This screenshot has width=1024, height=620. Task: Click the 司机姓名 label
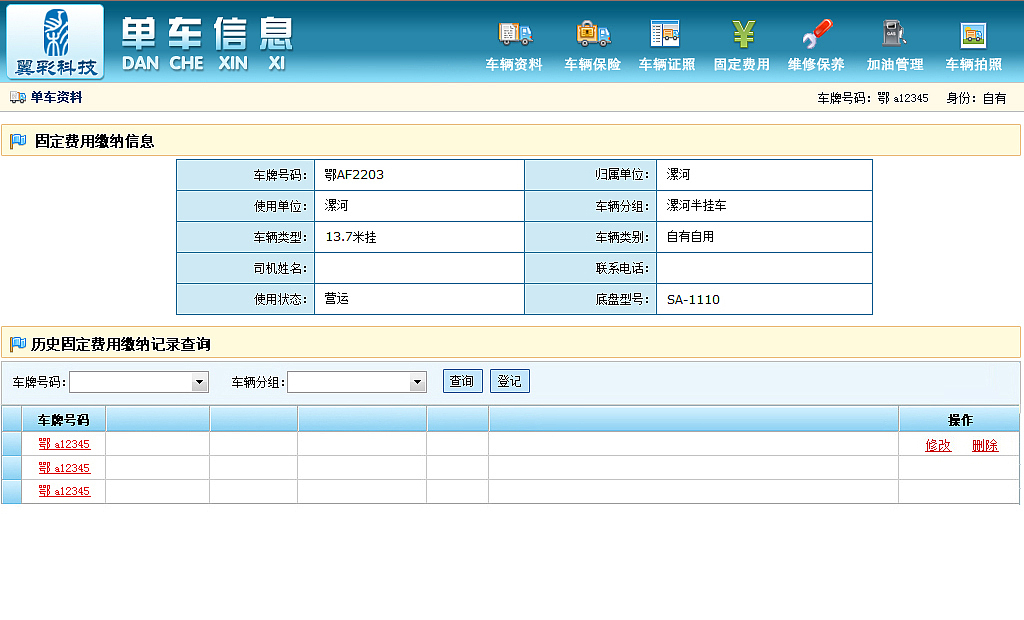tap(280, 269)
